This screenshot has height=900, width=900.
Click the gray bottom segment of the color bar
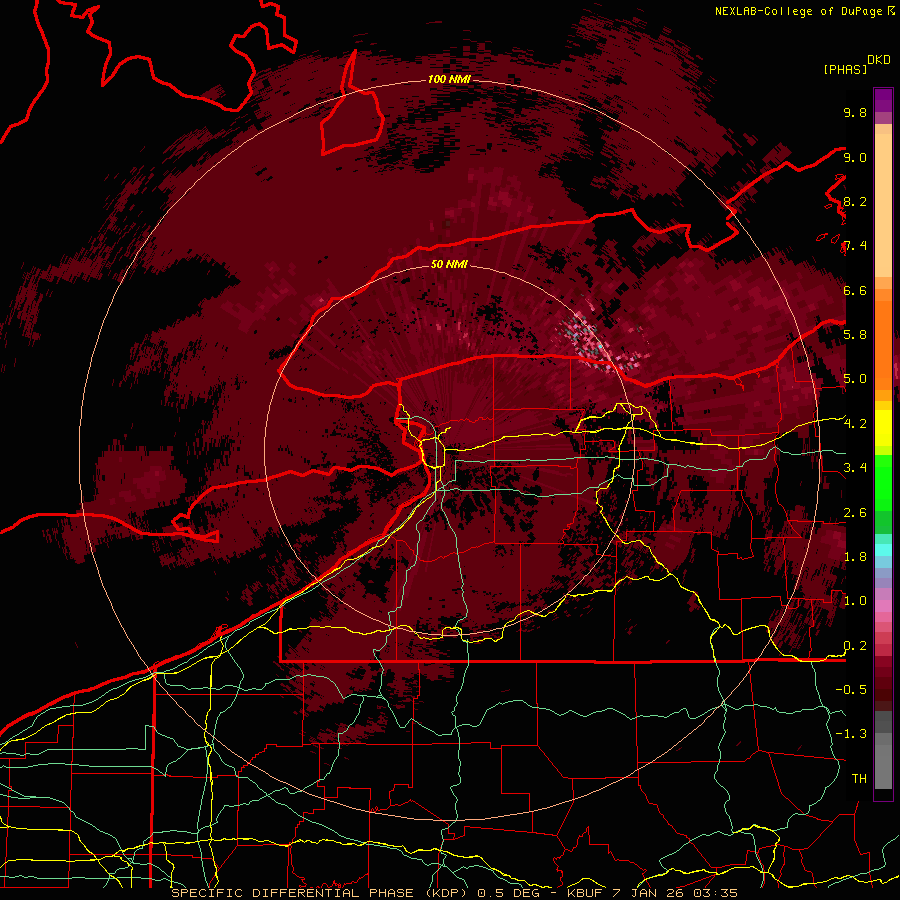883,763
